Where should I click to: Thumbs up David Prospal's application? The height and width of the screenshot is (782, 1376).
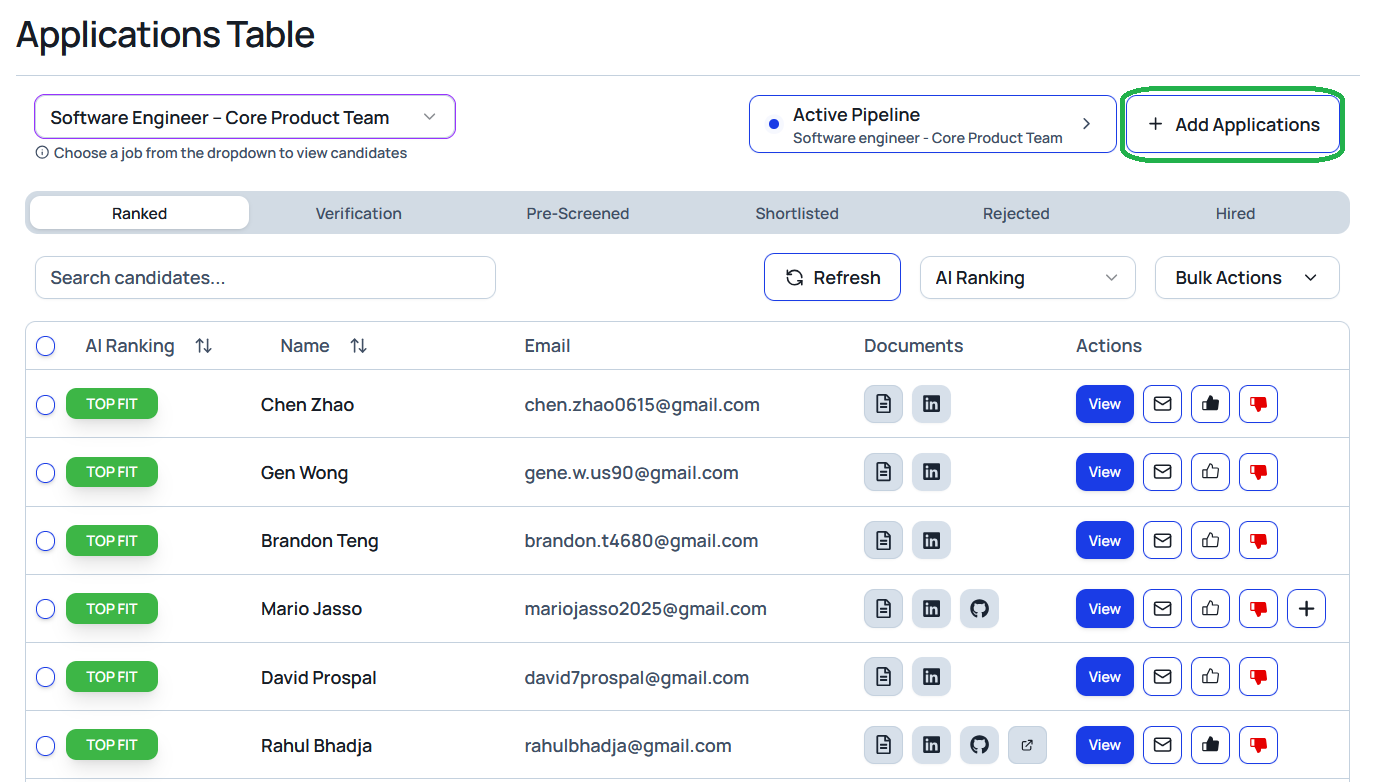[x=1210, y=677]
